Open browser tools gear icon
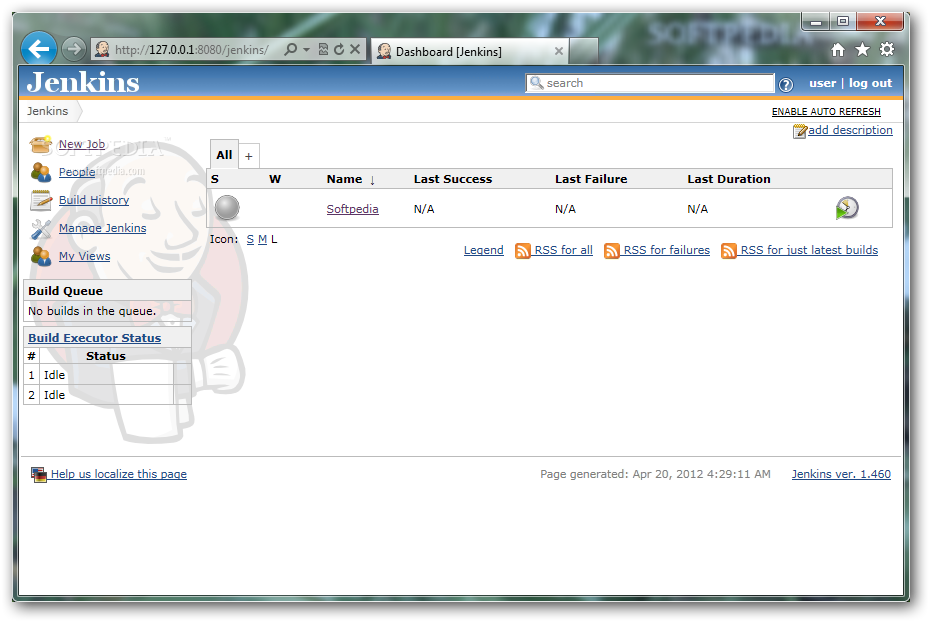 tap(887, 49)
